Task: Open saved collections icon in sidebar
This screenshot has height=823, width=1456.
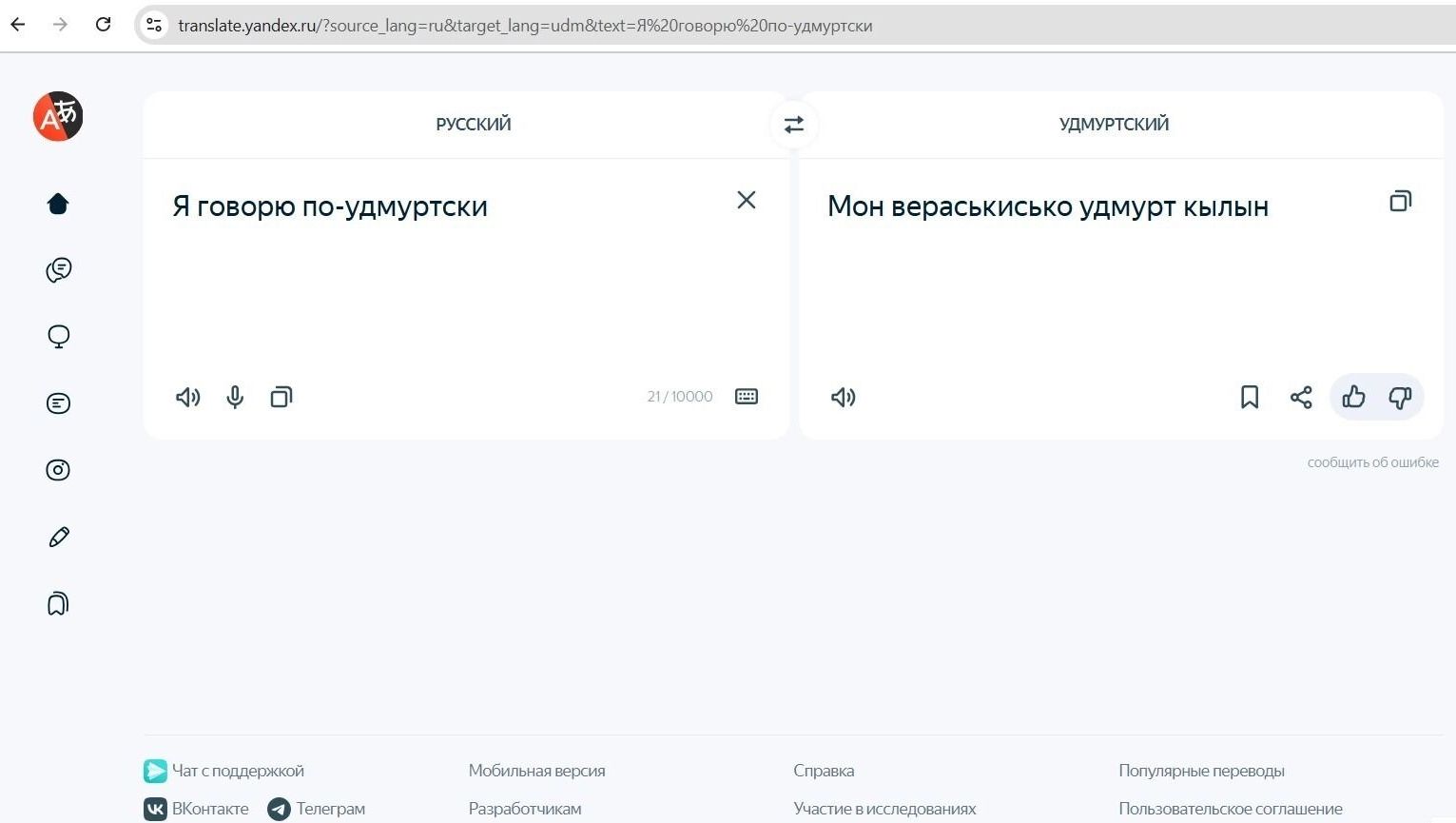Action: click(58, 604)
